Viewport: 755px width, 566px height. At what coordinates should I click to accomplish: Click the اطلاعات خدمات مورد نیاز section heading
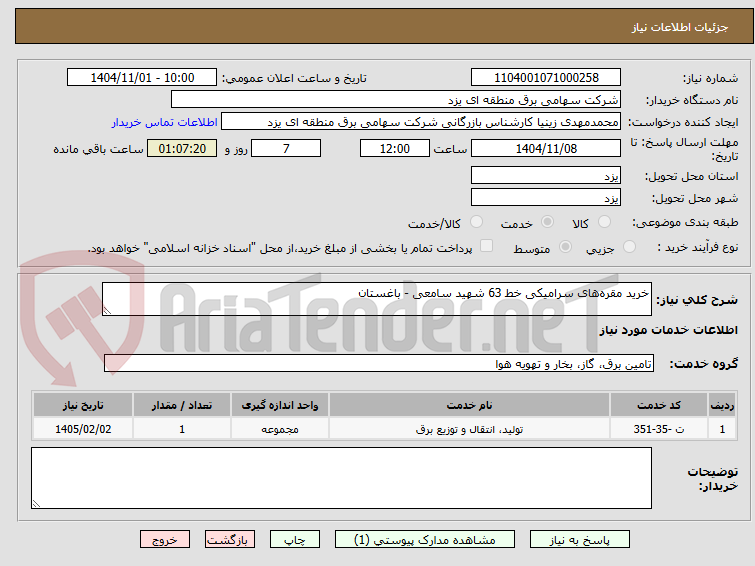coord(668,330)
